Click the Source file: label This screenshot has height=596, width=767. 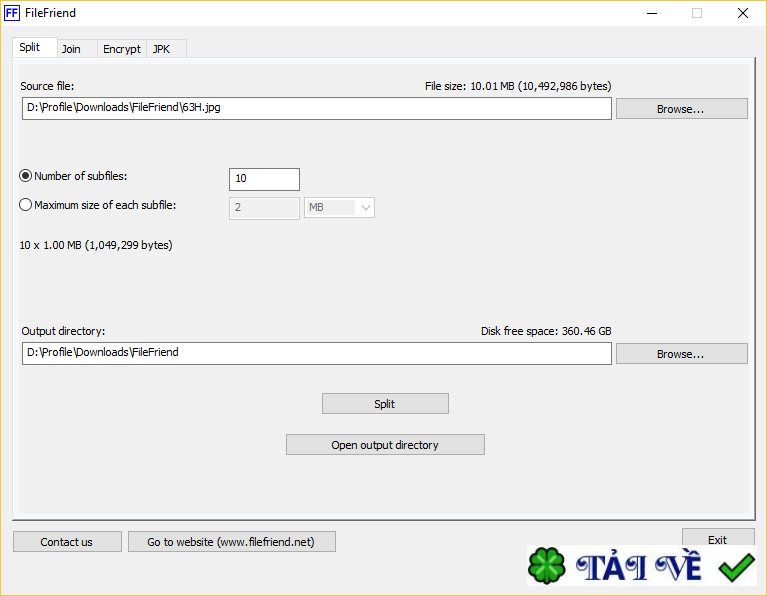[47, 86]
